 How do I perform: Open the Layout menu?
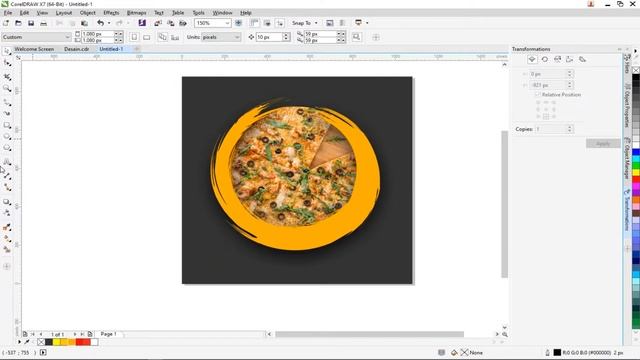pos(64,13)
